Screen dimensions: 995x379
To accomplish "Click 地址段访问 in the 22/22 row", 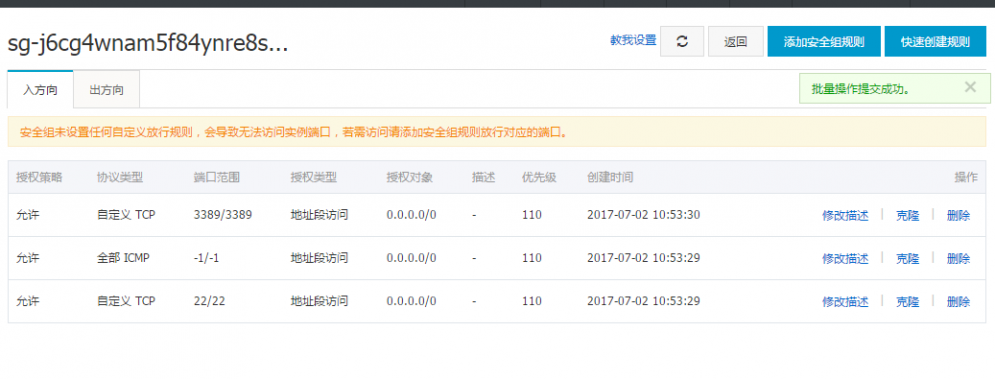I will (x=319, y=302).
